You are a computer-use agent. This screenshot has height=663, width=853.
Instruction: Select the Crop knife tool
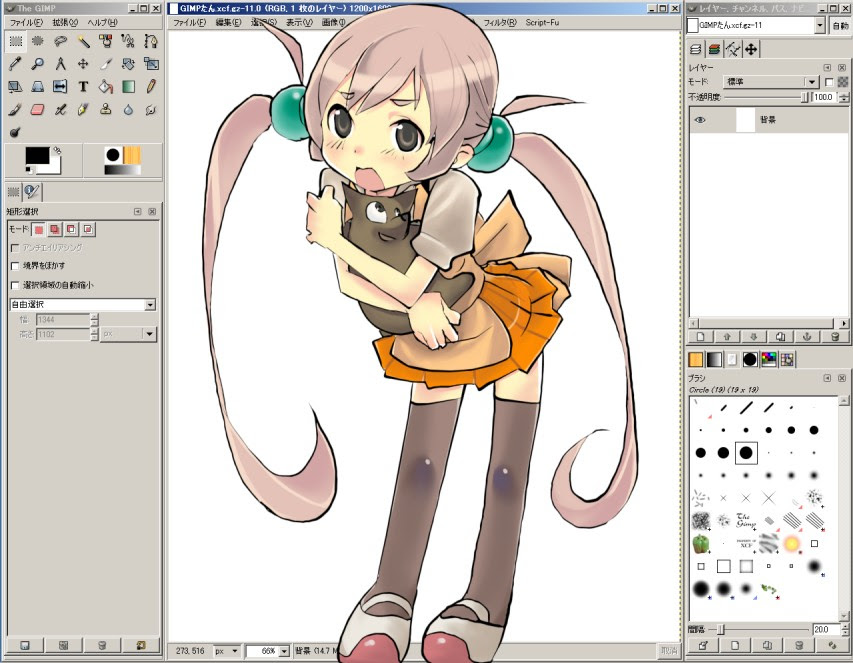coord(106,64)
